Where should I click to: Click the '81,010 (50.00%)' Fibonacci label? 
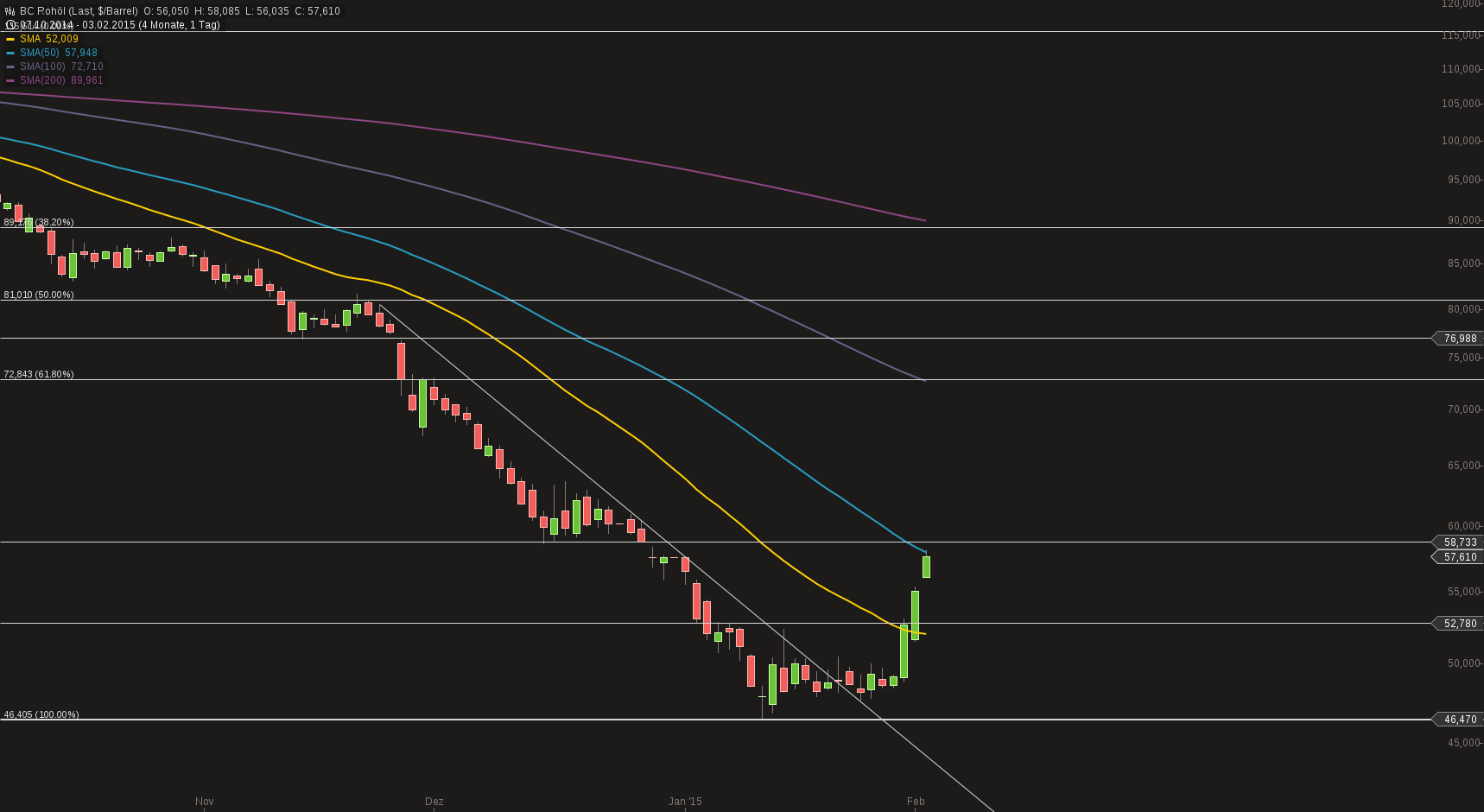coord(39,295)
